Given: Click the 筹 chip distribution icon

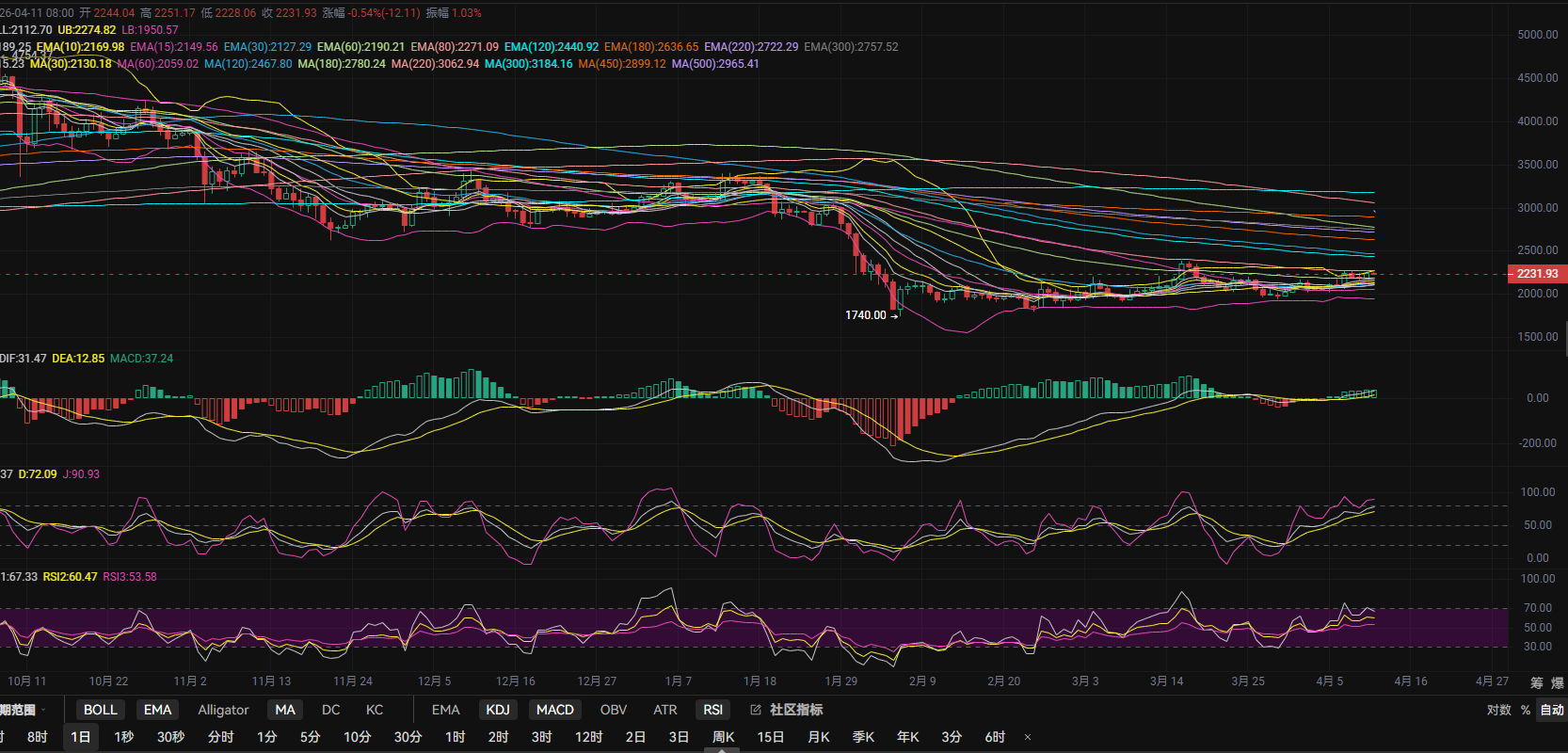Looking at the screenshot, I should pyautogui.click(x=1537, y=682).
